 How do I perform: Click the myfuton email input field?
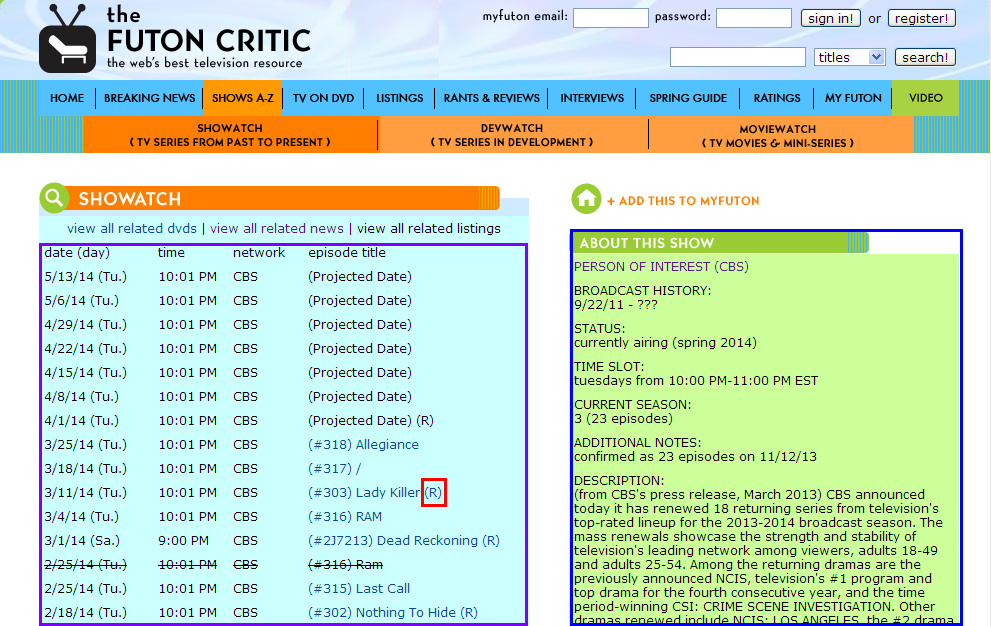pos(611,18)
